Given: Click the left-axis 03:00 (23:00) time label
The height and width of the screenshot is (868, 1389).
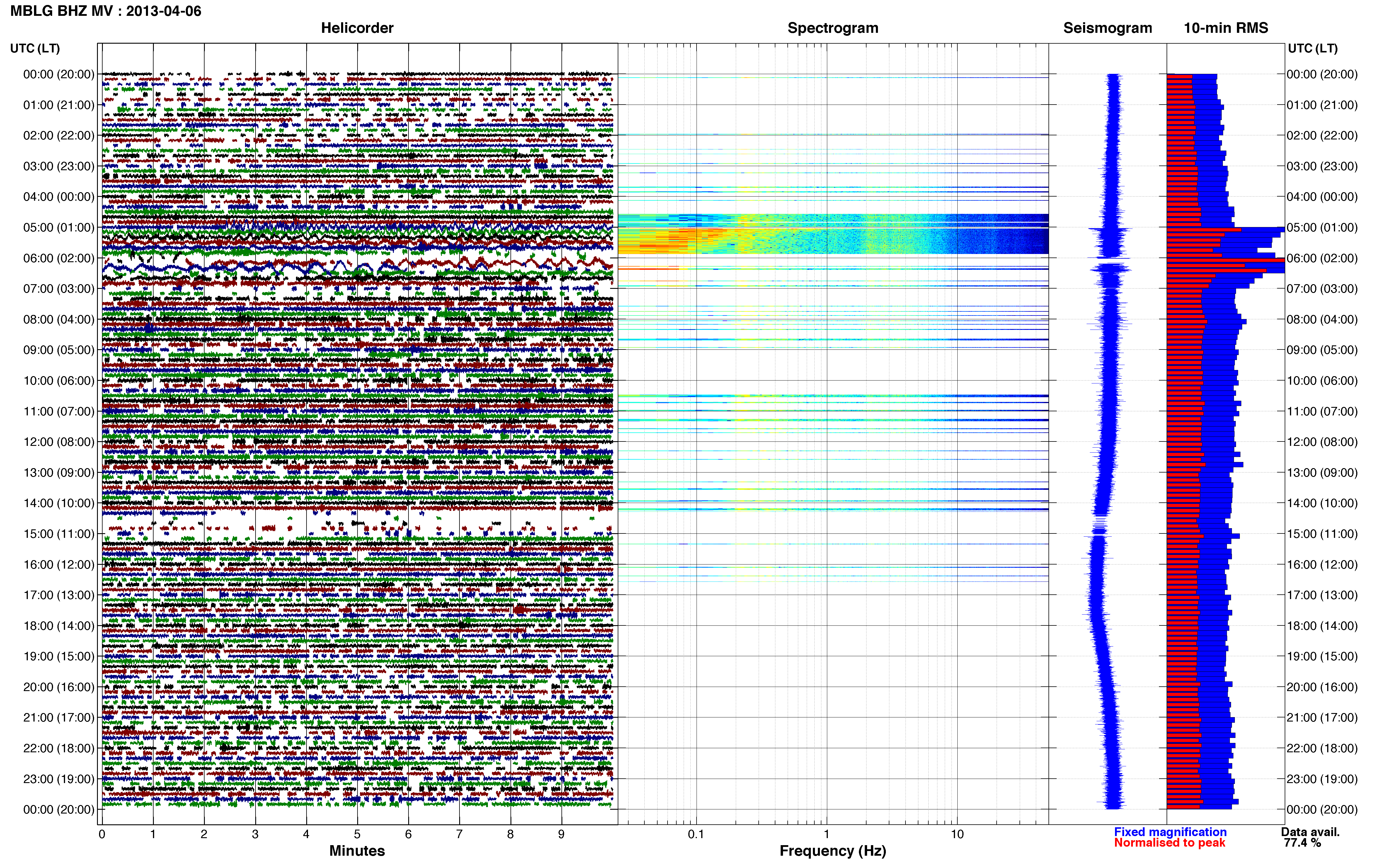Looking at the screenshot, I should pyautogui.click(x=59, y=166).
